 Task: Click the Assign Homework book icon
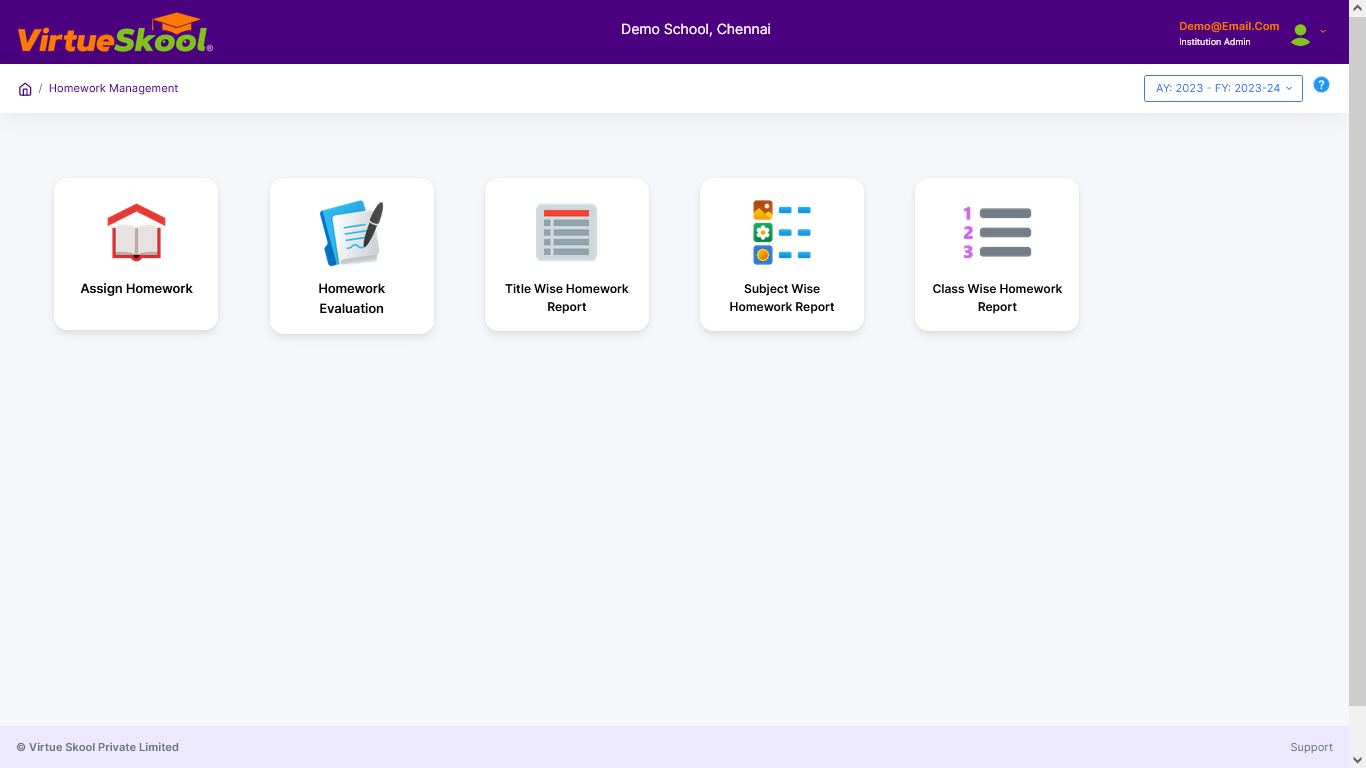pyautogui.click(x=136, y=233)
